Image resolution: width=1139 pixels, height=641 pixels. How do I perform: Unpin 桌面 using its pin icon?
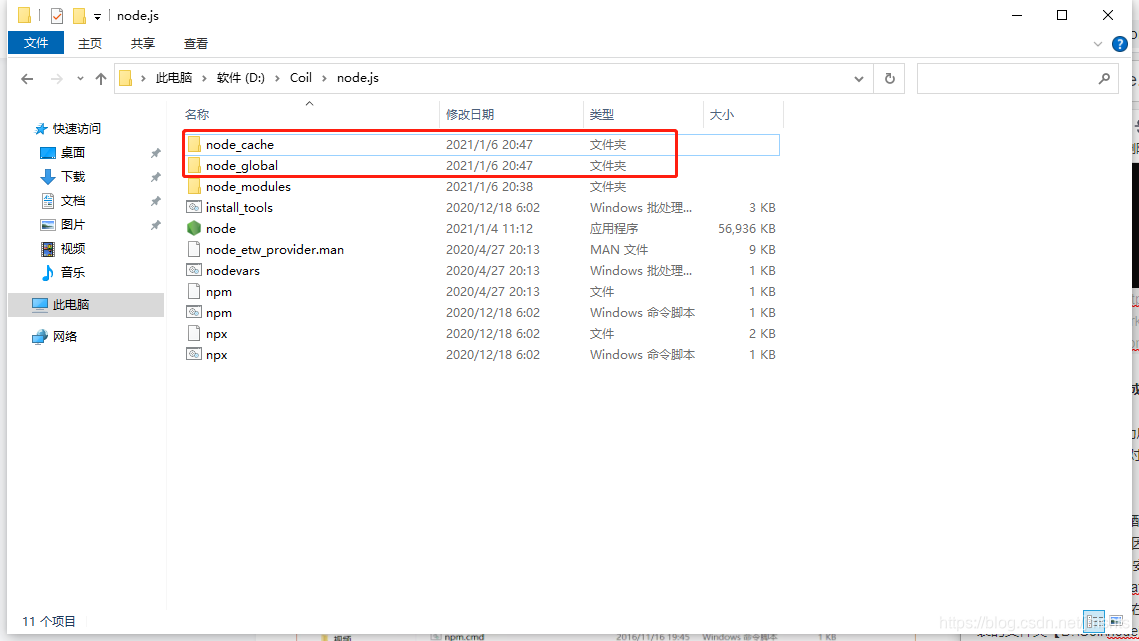tap(155, 153)
